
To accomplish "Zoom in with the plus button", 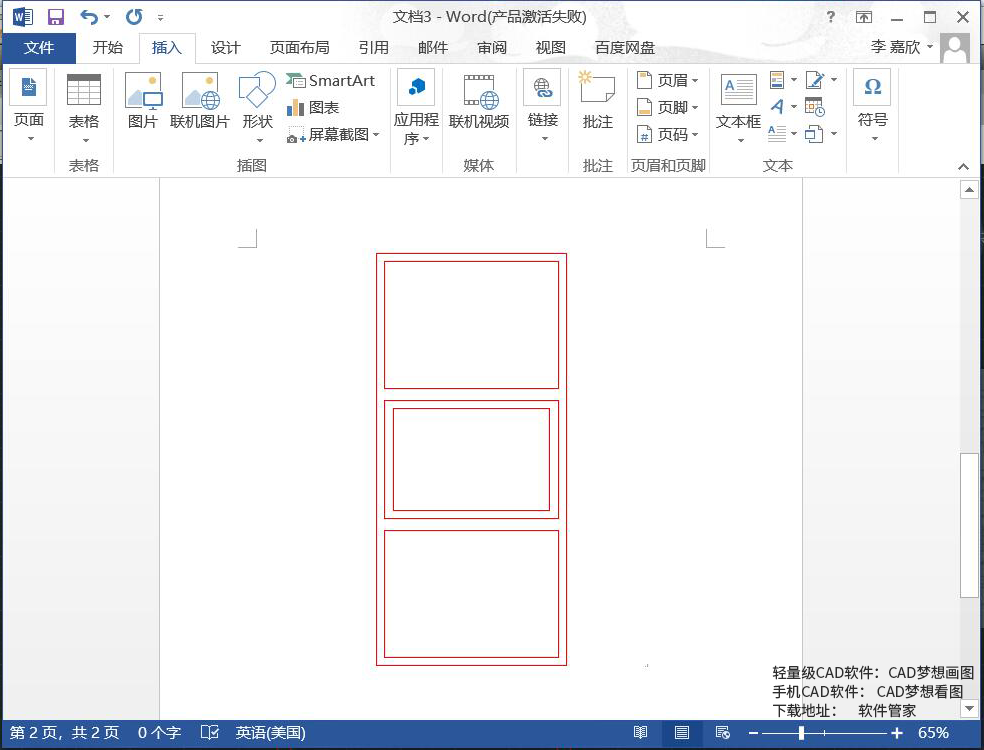I will tap(897, 732).
